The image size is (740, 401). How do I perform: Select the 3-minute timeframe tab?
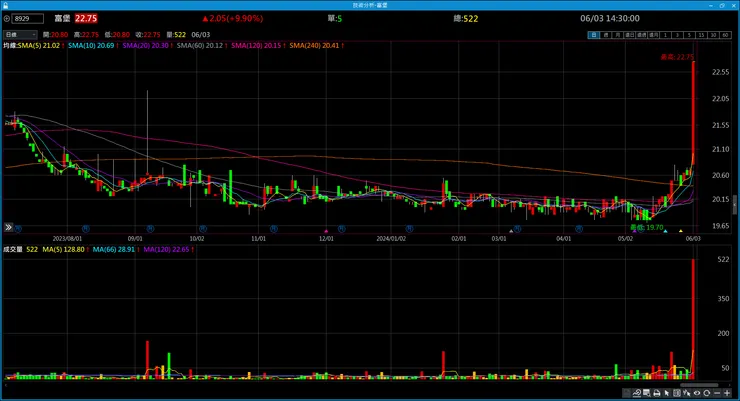coord(677,35)
